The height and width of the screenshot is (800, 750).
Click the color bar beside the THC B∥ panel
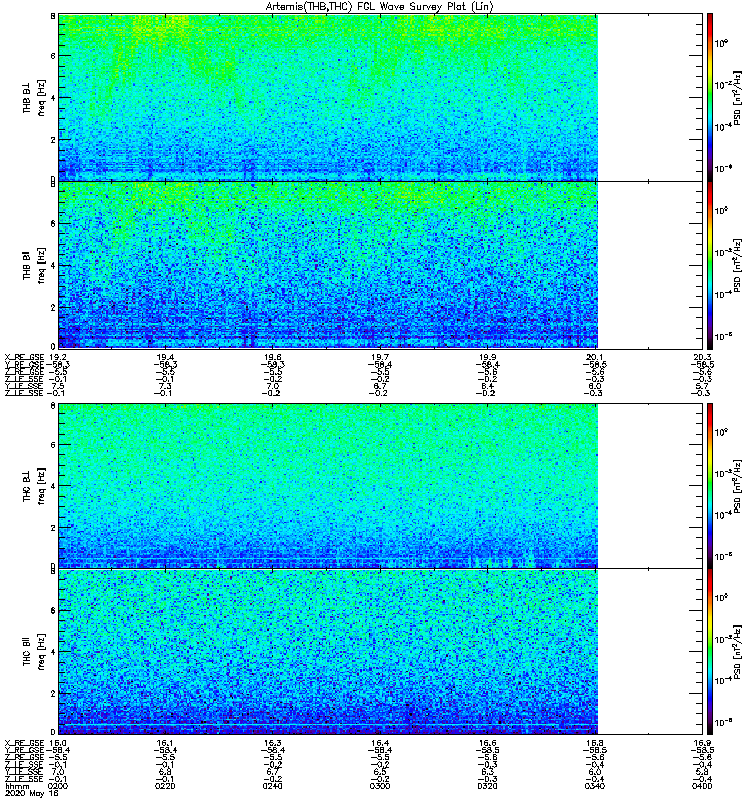710,652
